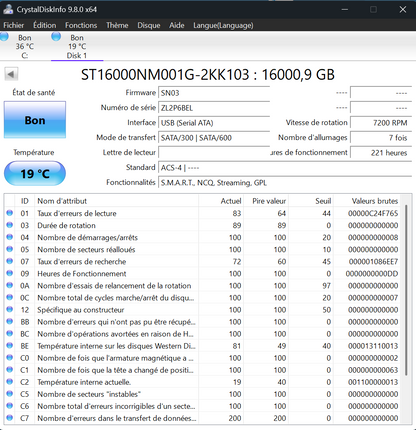Viewport: 416px width, 430px height.
Task: Open the Fichier menu
Action: click(x=14, y=25)
